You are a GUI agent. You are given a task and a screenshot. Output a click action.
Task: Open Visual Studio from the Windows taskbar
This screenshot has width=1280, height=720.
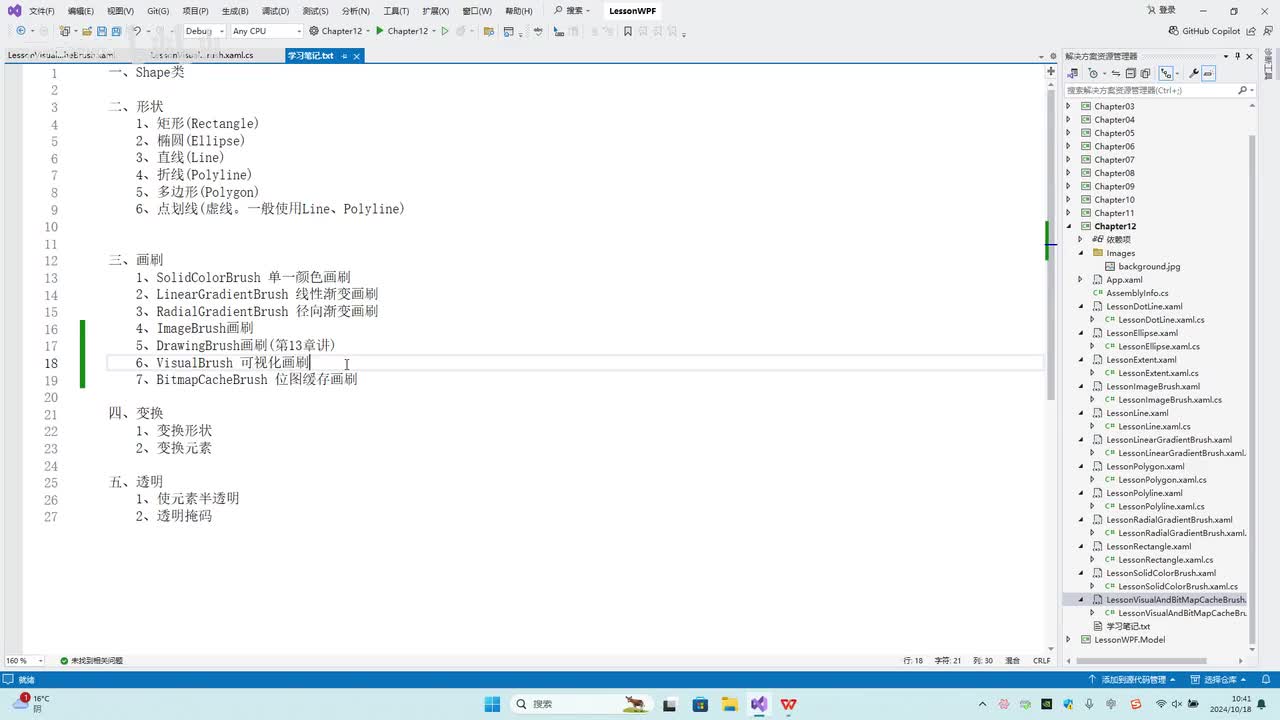tap(759, 704)
